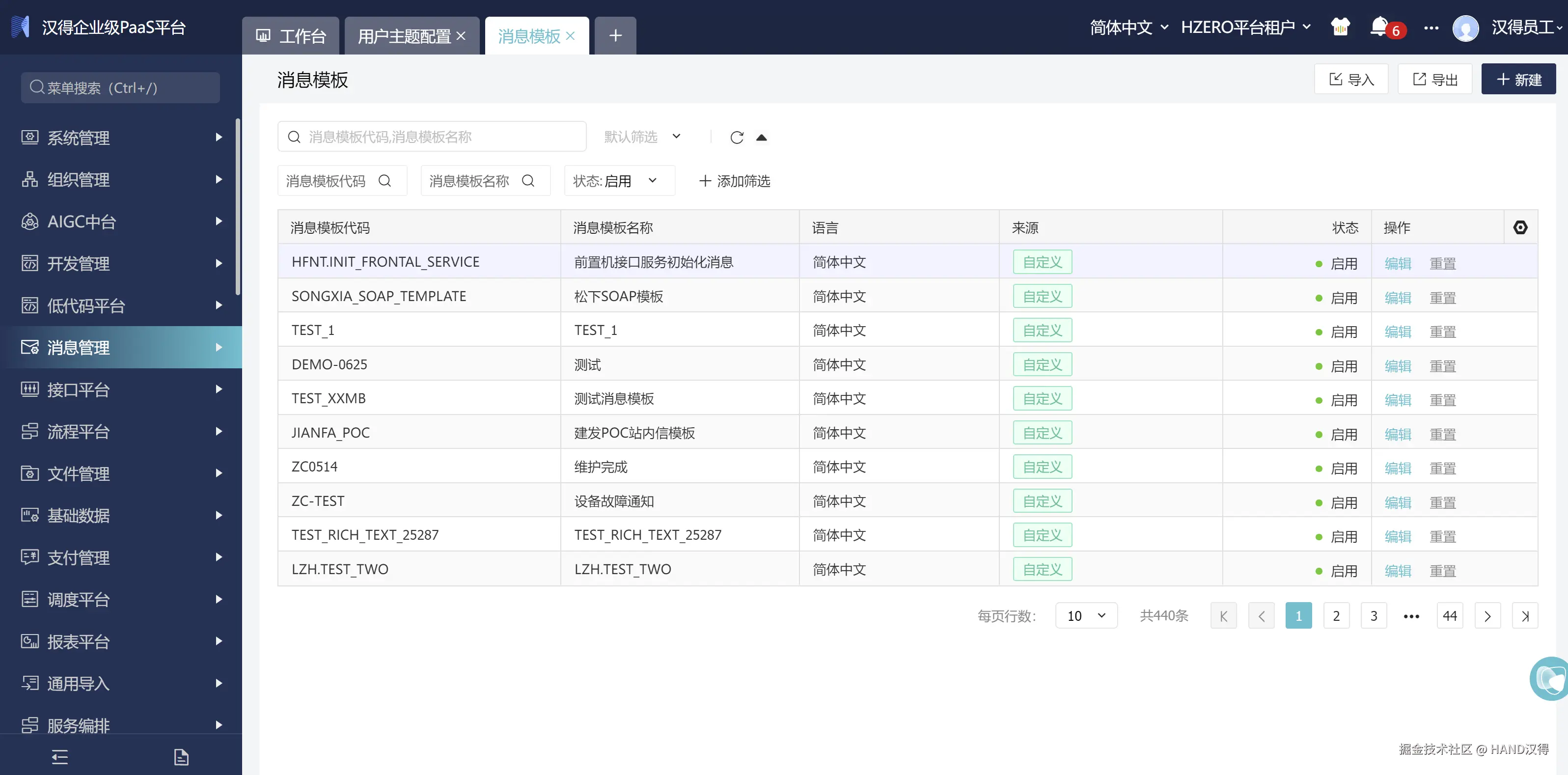Open the 默认筛选 dropdown

(642, 137)
